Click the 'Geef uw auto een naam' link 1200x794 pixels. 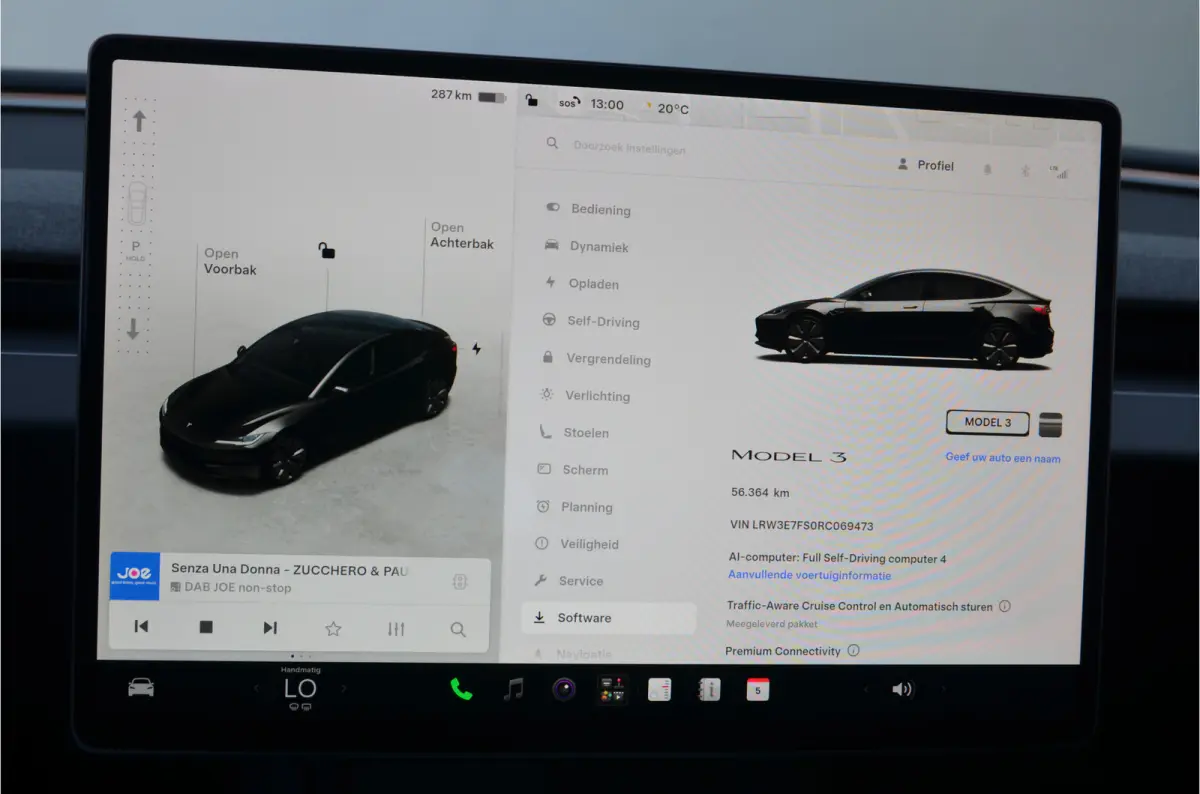pyautogui.click(x=1003, y=458)
